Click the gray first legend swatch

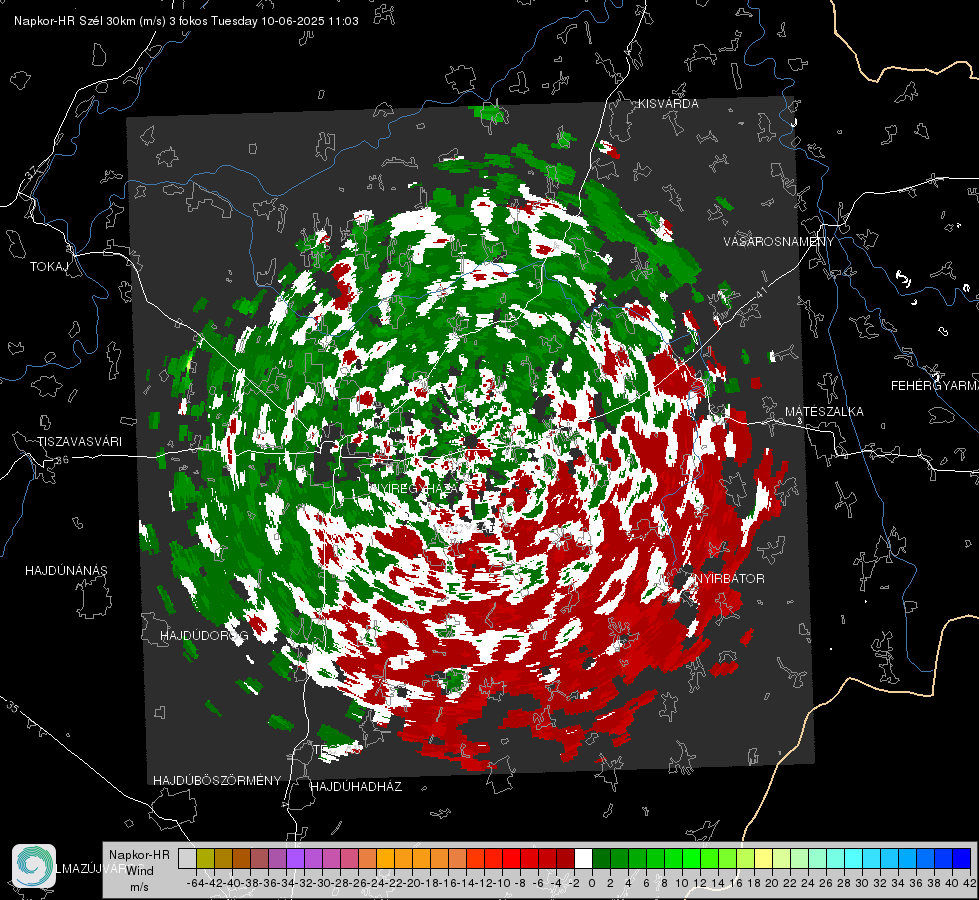click(187, 858)
